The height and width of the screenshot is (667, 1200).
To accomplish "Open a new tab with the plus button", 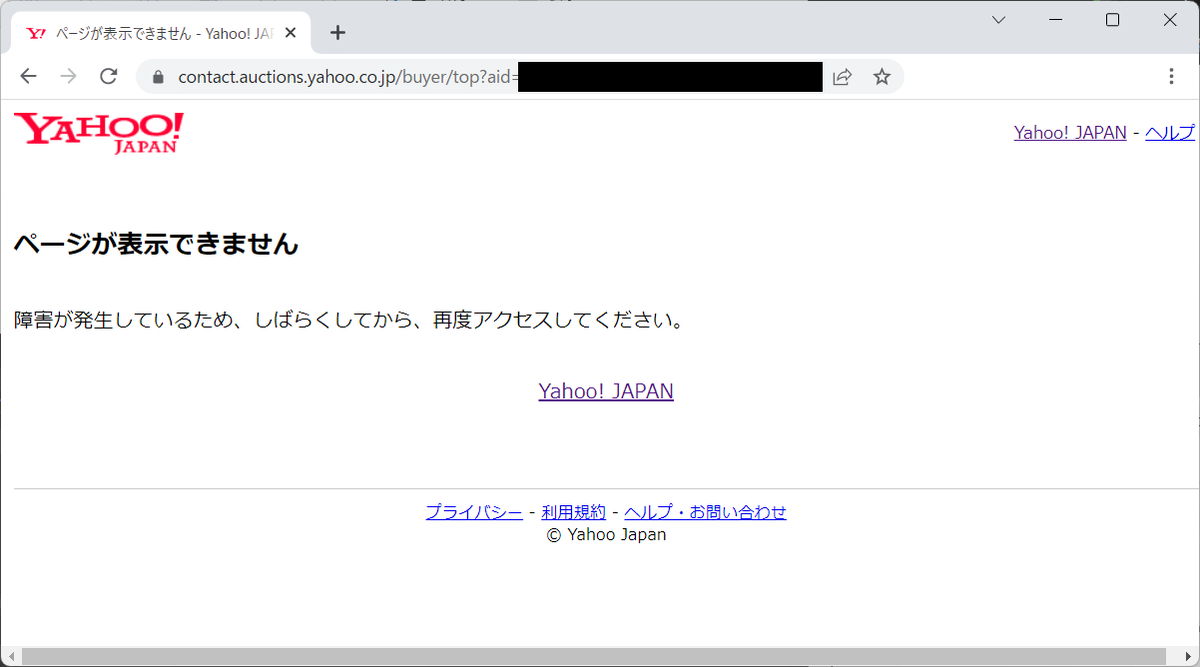I will 338,33.
